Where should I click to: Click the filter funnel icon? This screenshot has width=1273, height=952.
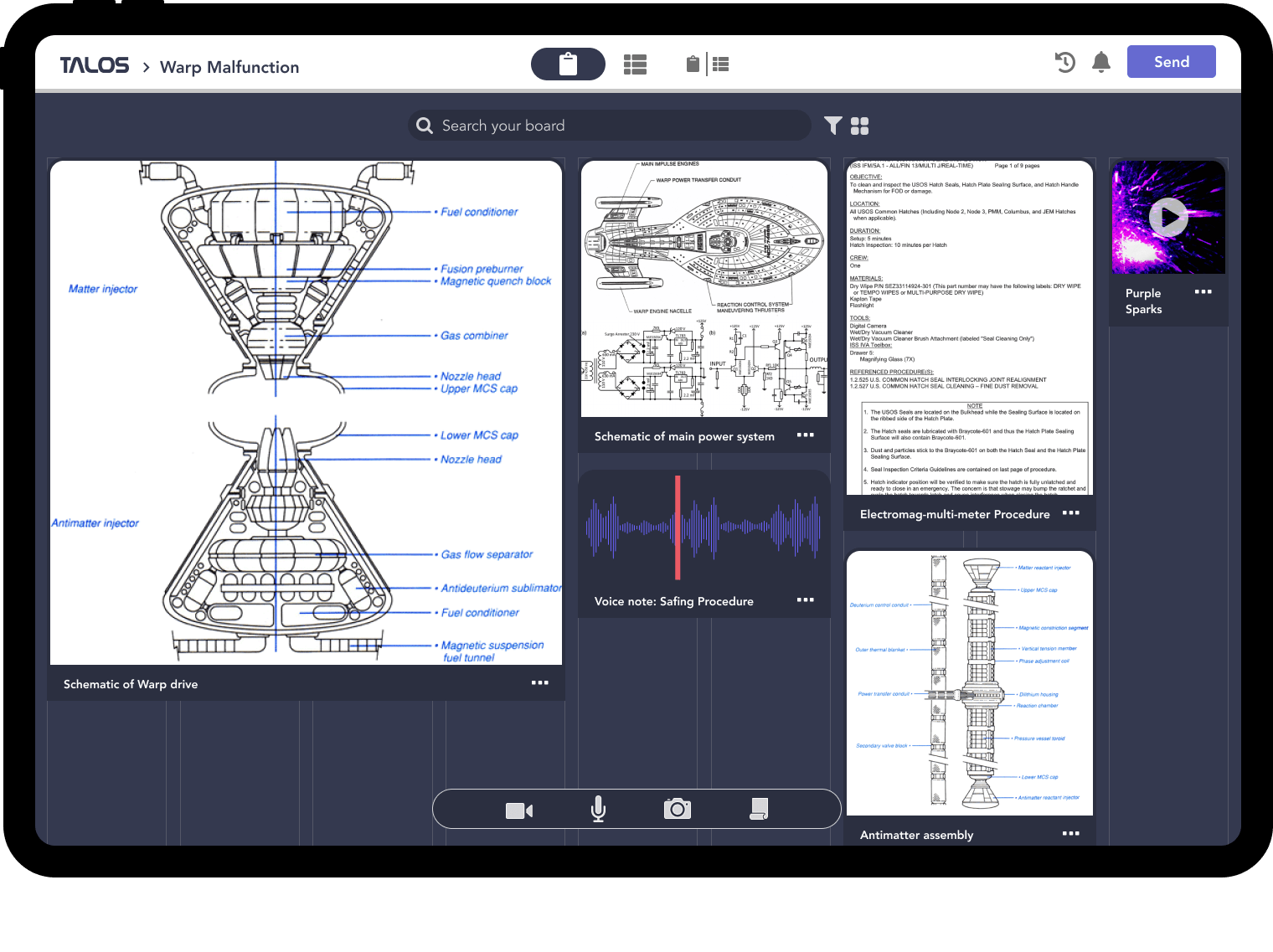(x=832, y=126)
